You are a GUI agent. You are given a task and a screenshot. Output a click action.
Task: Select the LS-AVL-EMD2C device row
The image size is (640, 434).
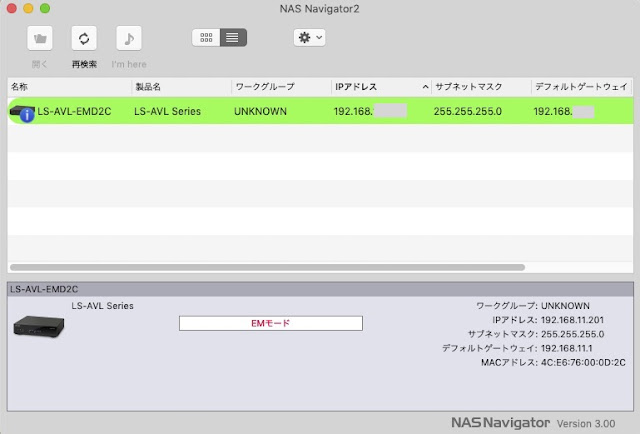[x=320, y=111]
